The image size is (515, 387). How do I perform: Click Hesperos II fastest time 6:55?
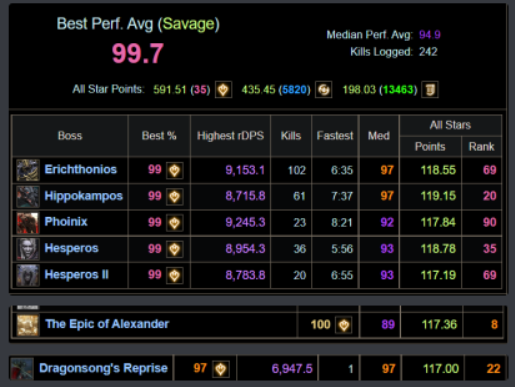coord(342,275)
